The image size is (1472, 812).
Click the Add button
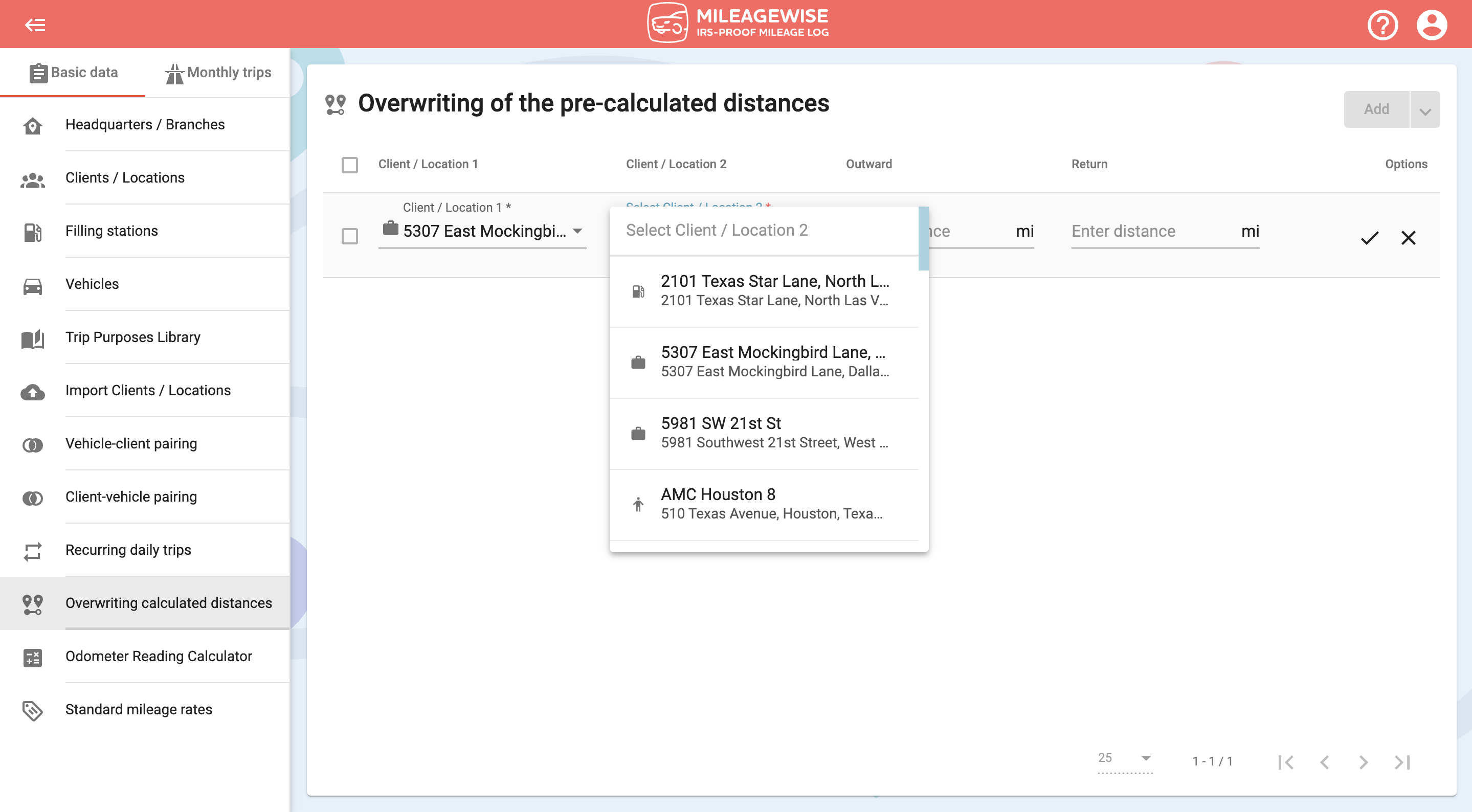pos(1376,109)
